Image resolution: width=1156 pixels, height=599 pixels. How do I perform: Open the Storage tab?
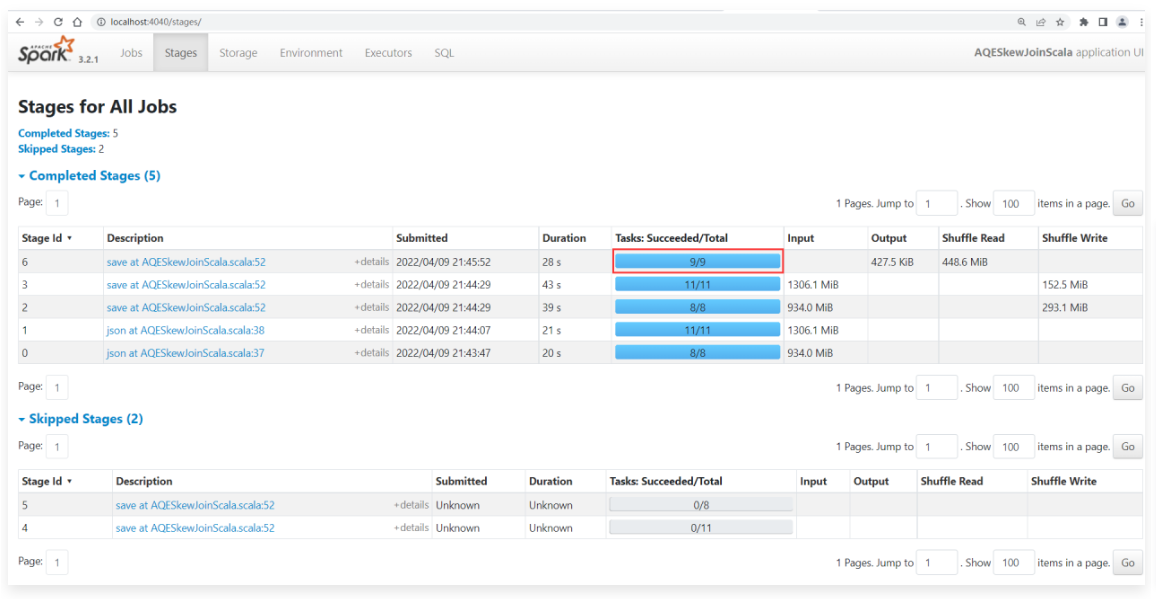point(238,53)
